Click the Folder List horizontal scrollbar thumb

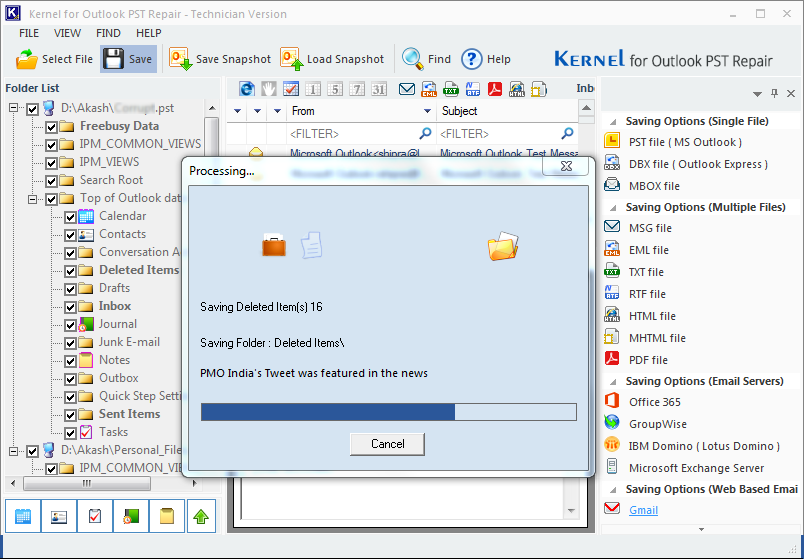click(x=87, y=483)
